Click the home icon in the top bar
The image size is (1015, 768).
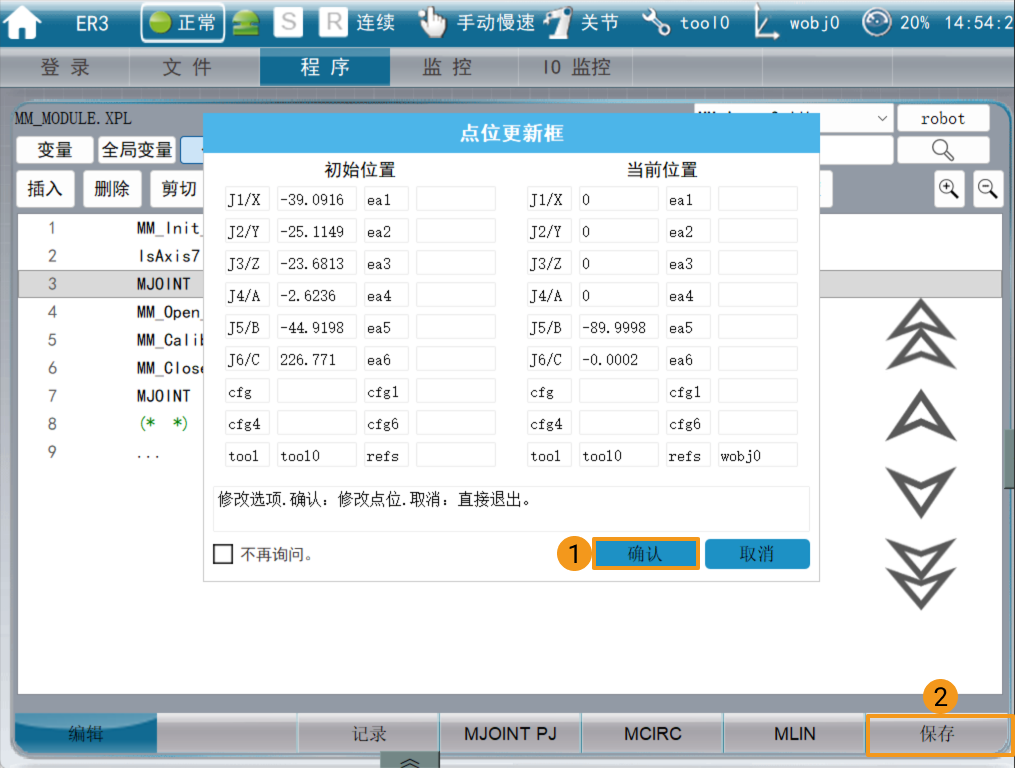point(25,22)
